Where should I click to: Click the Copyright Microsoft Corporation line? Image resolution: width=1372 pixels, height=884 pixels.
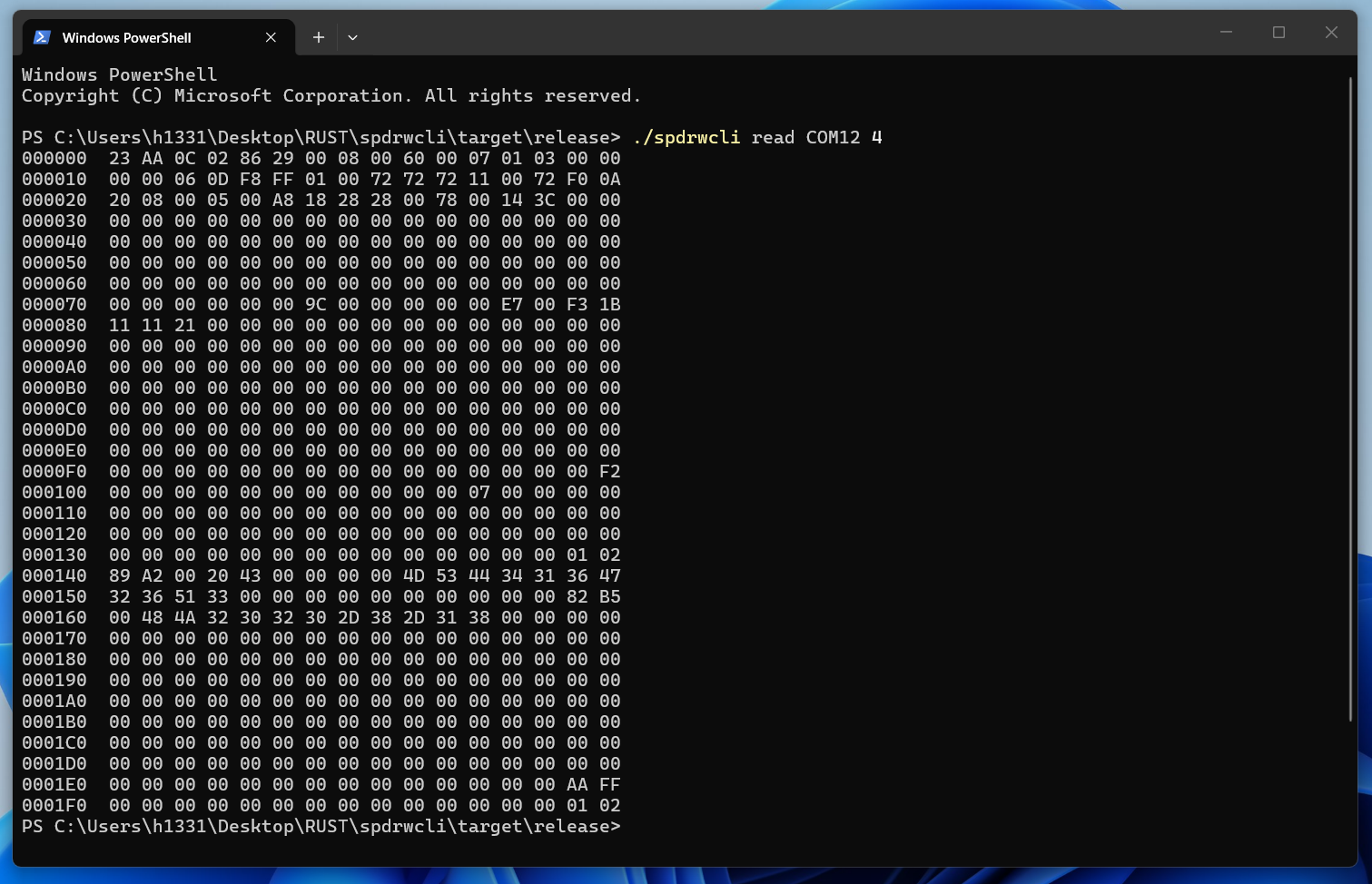[331, 95]
